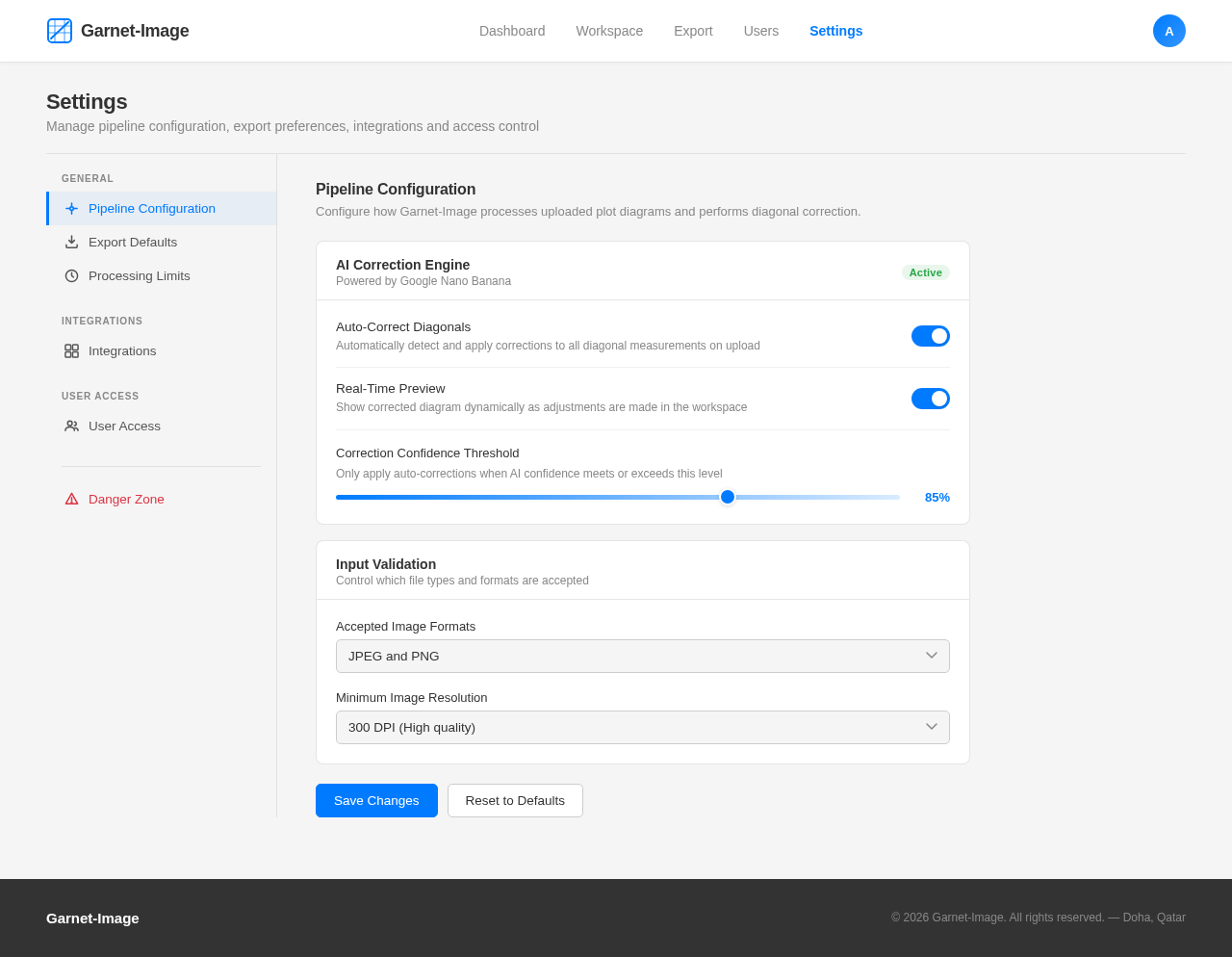
Task: Select the Pipeline Configuration sparkle icon
Action: [70, 207]
